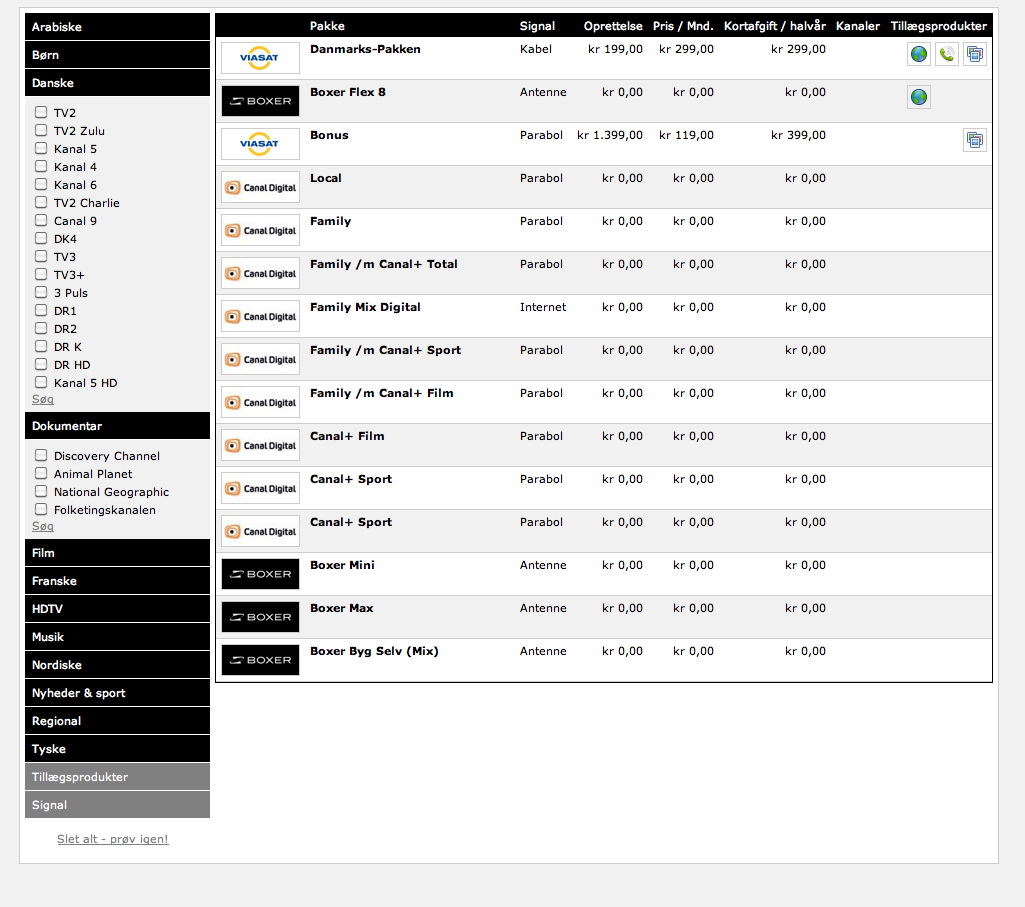Tick the Discovery Channel checkbox
1025x907 pixels.
pyautogui.click(x=41, y=455)
